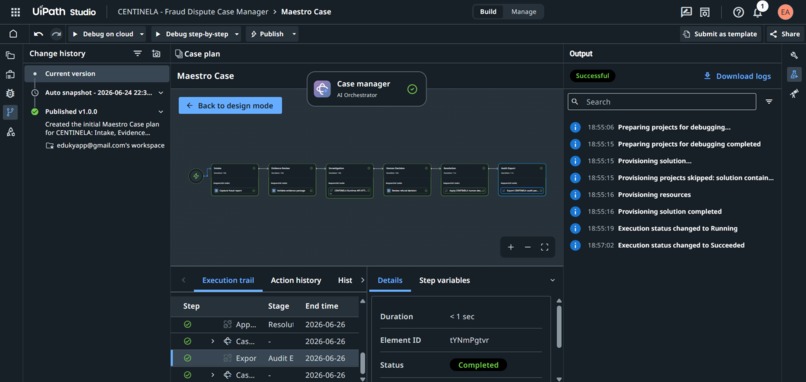Show next tabs with right chevron

click(362, 280)
